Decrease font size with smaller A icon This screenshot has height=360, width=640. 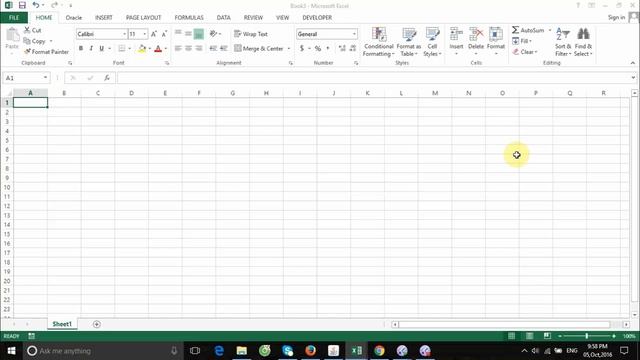tap(164, 34)
